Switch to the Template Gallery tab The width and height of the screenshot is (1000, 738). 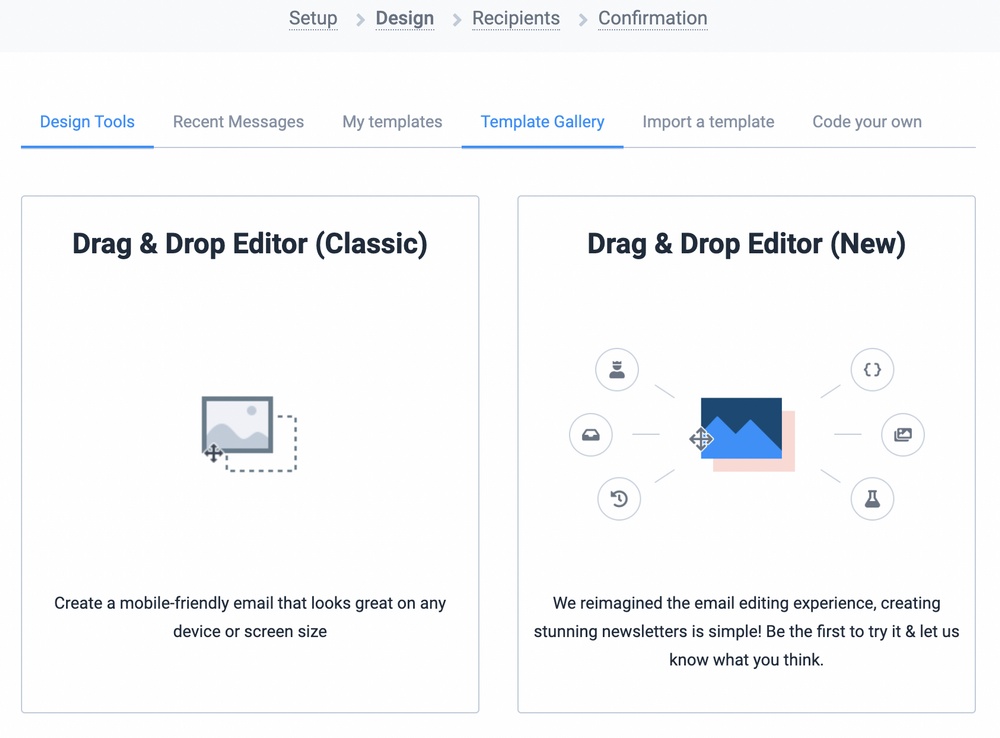542,122
